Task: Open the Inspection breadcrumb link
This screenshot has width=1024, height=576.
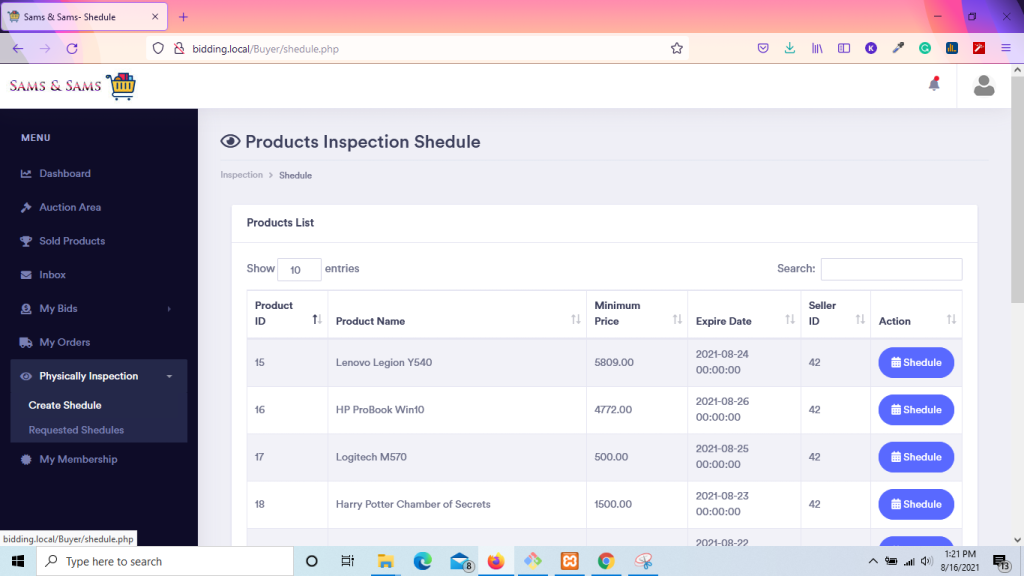Action: click(x=241, y=174)
